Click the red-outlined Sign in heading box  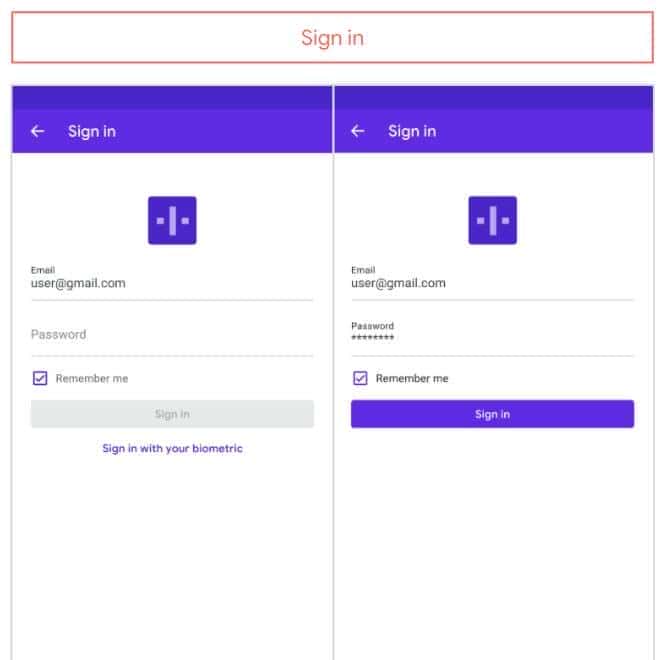(x=332, y=38)
